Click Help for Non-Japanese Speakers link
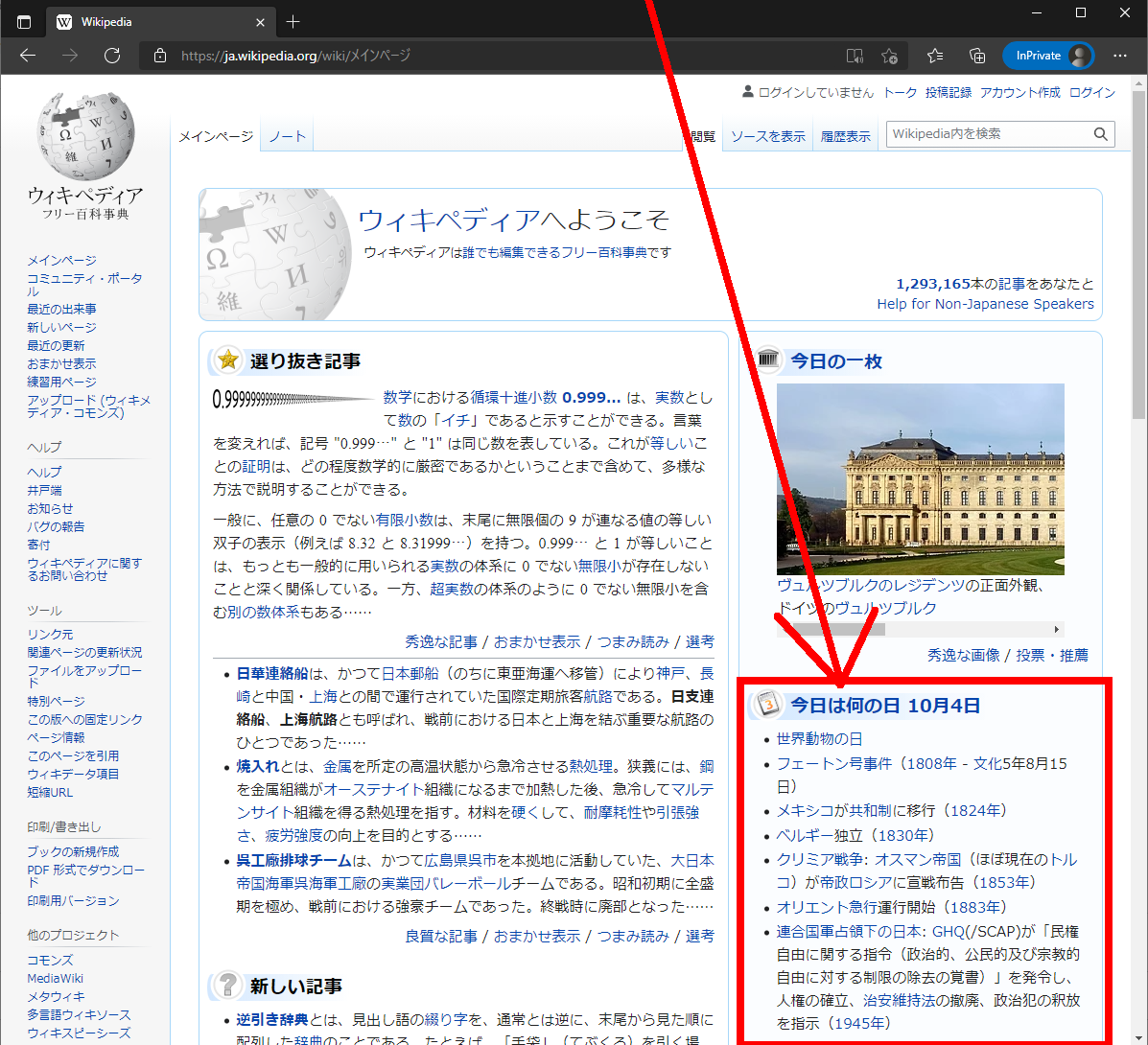Viewport: 1148px width, 1045px height. (x=986, y=304)
